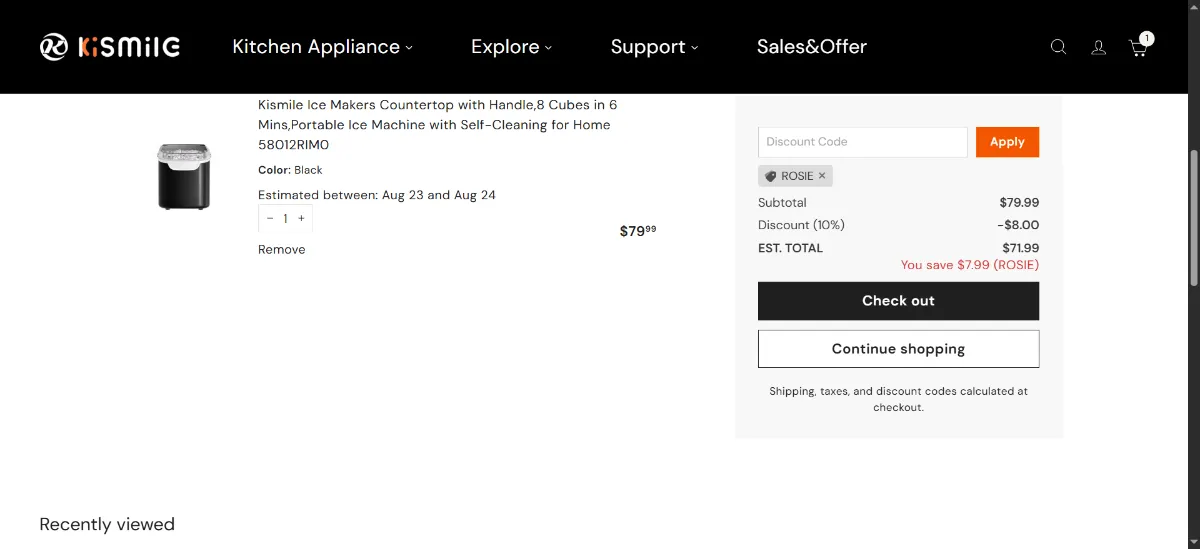Screen dimensions: 1200x549
Task: Focus the Discount Code input field
Action: pos(863,142)
